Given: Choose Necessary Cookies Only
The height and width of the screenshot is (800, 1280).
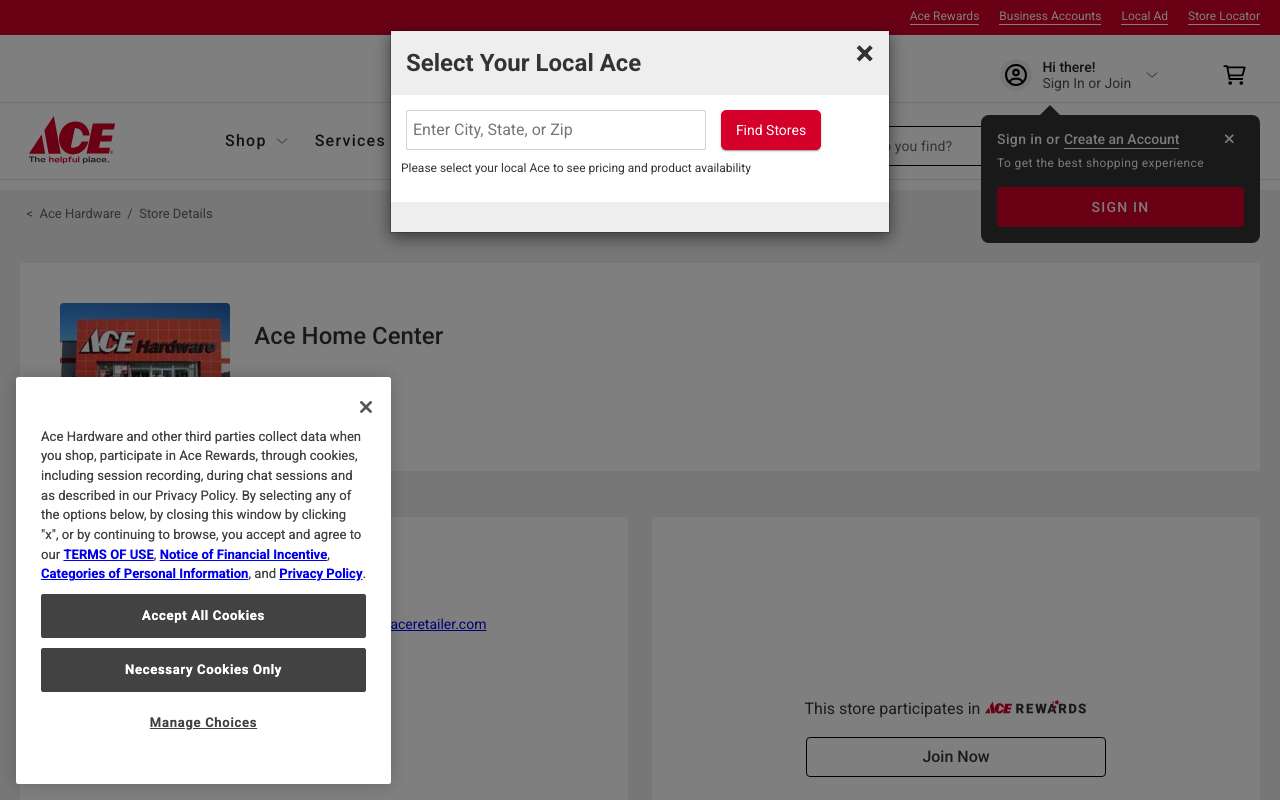Looking at the screenshot, I should 203,670.
